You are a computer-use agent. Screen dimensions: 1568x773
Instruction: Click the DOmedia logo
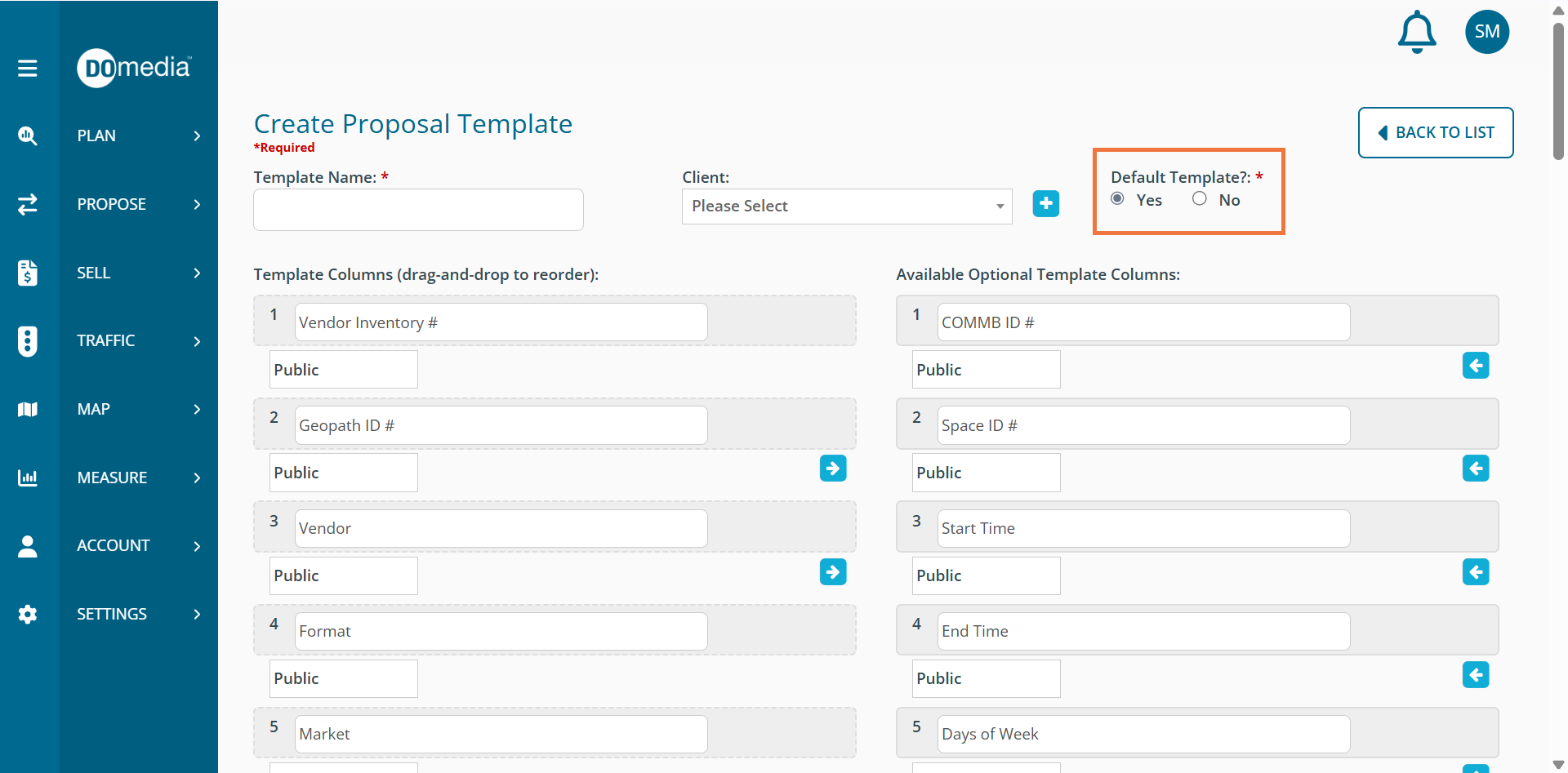[135, 68]
